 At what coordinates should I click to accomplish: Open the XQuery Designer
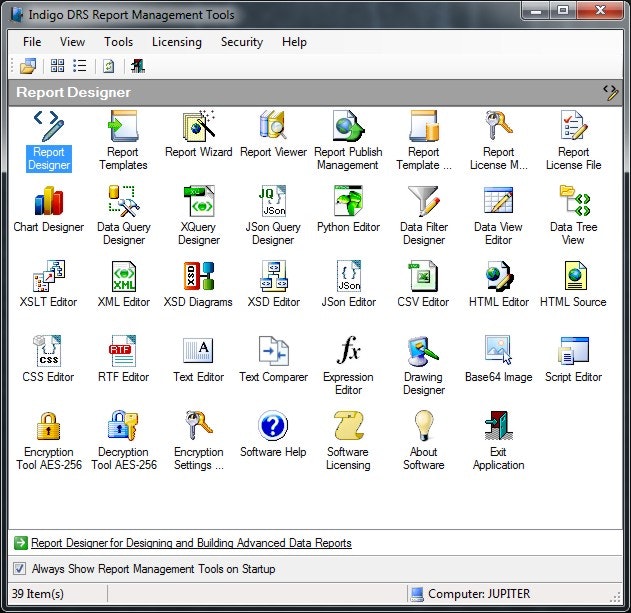pyautogui.click(x=198, y=216)
